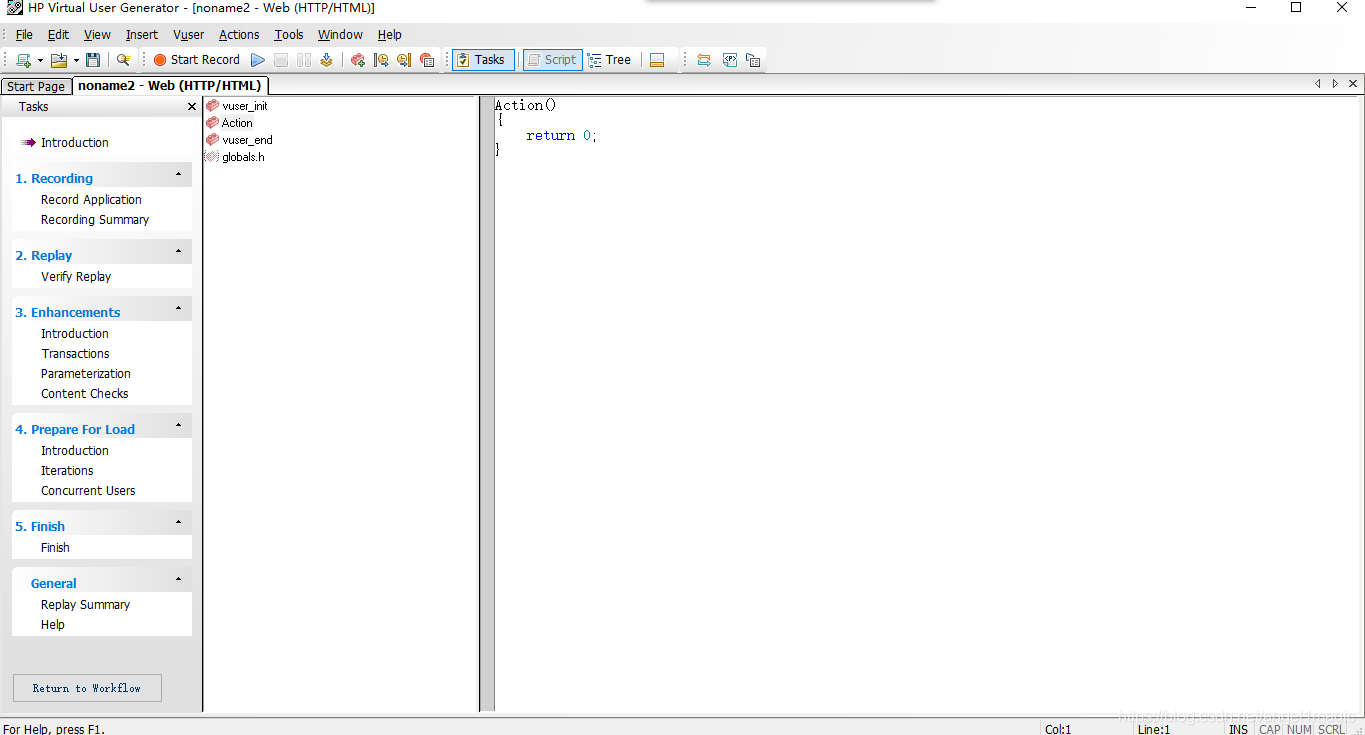This screenshot has height=735, width=1365.
Task: Open the View menu
Action: pos(97,35)
